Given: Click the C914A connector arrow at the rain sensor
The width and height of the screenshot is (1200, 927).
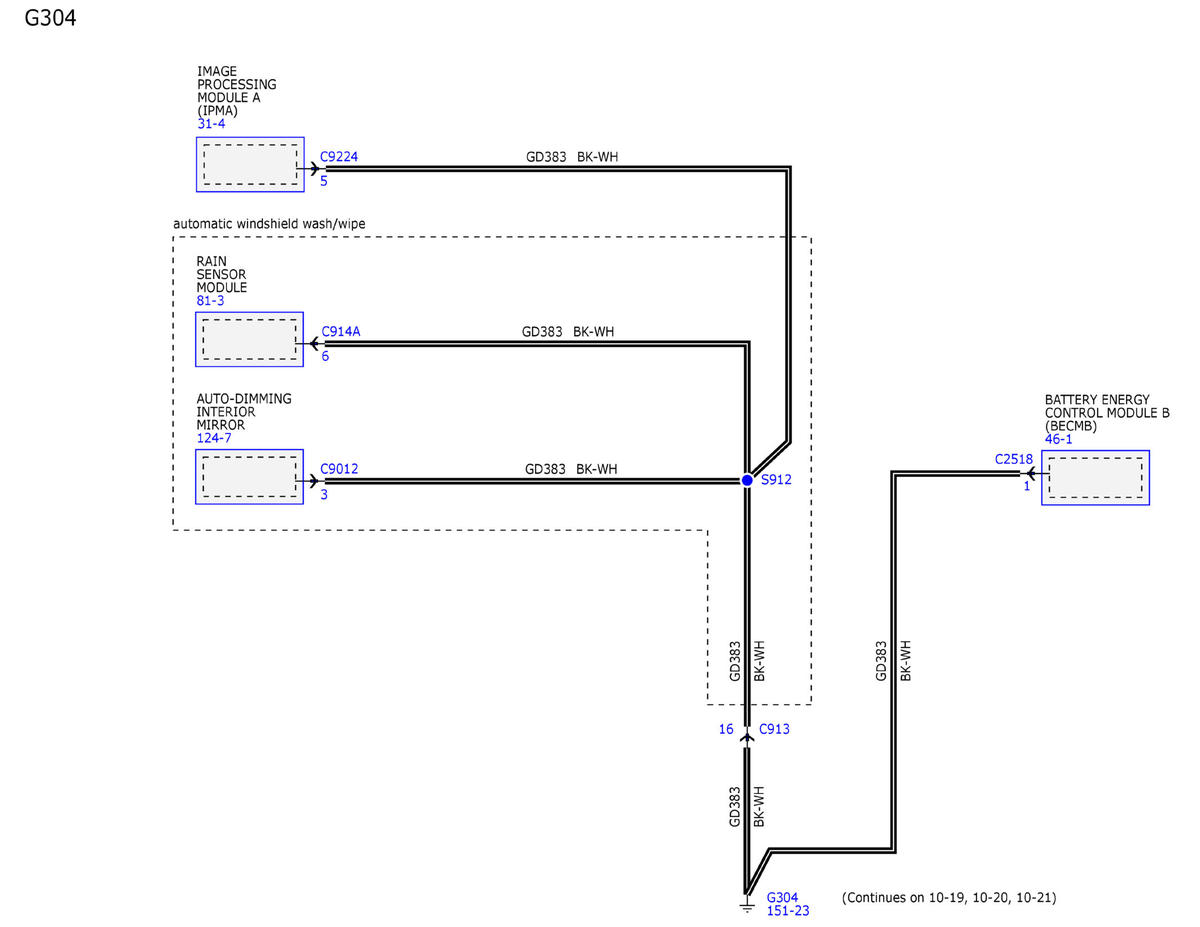Looking at the screenshot, I should point(314,344).
